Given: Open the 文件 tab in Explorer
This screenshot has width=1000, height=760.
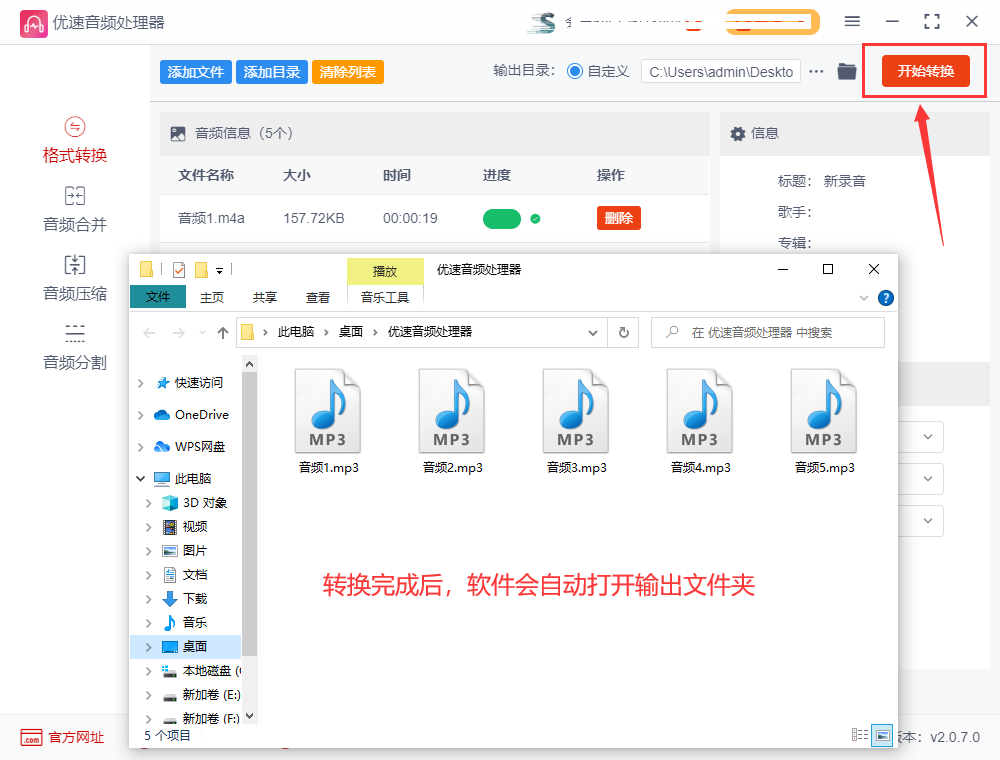Looking at the screenshot, I should pos(158,297).
